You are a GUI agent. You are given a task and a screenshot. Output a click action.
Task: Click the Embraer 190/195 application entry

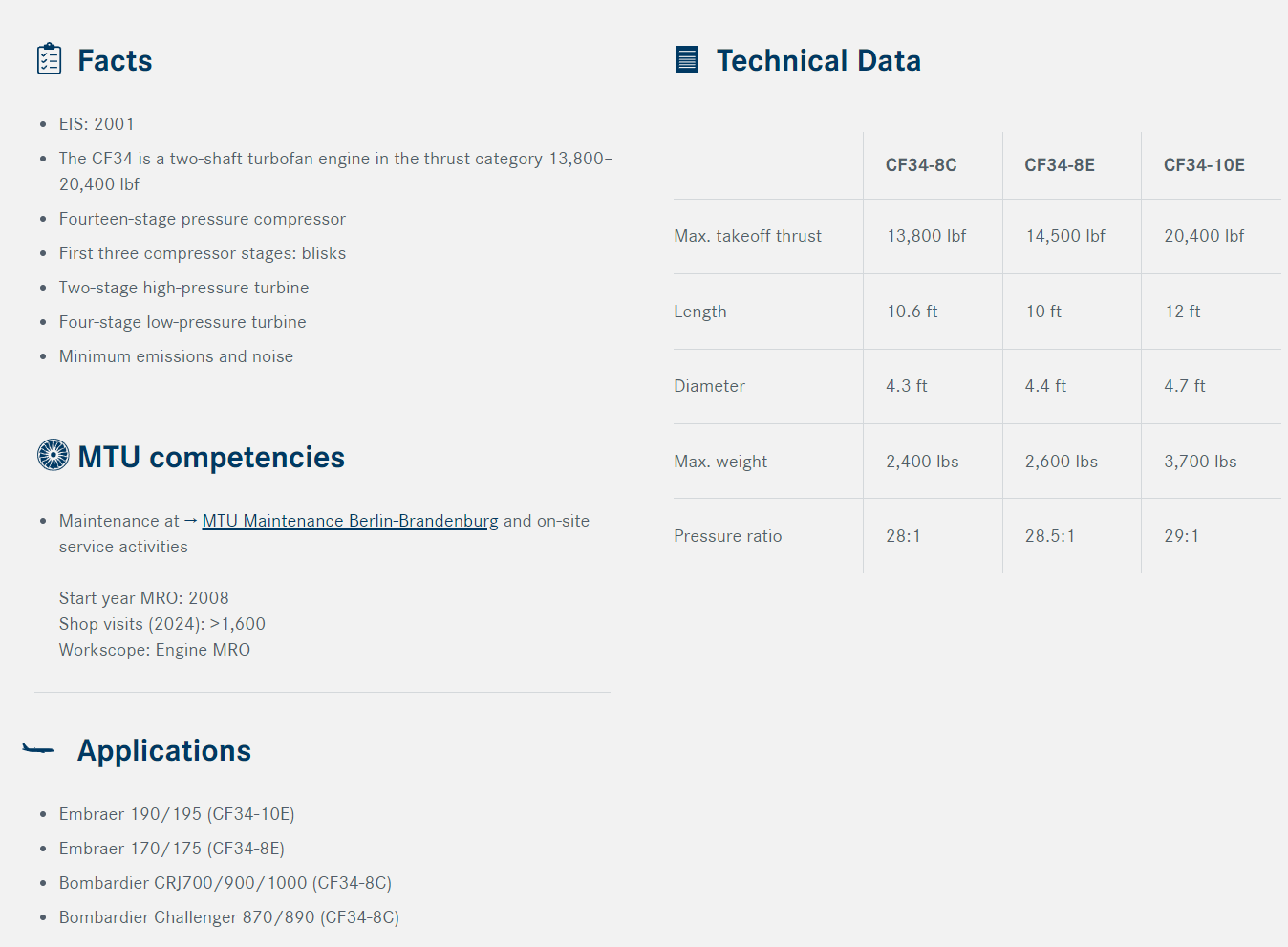[177, 814]
